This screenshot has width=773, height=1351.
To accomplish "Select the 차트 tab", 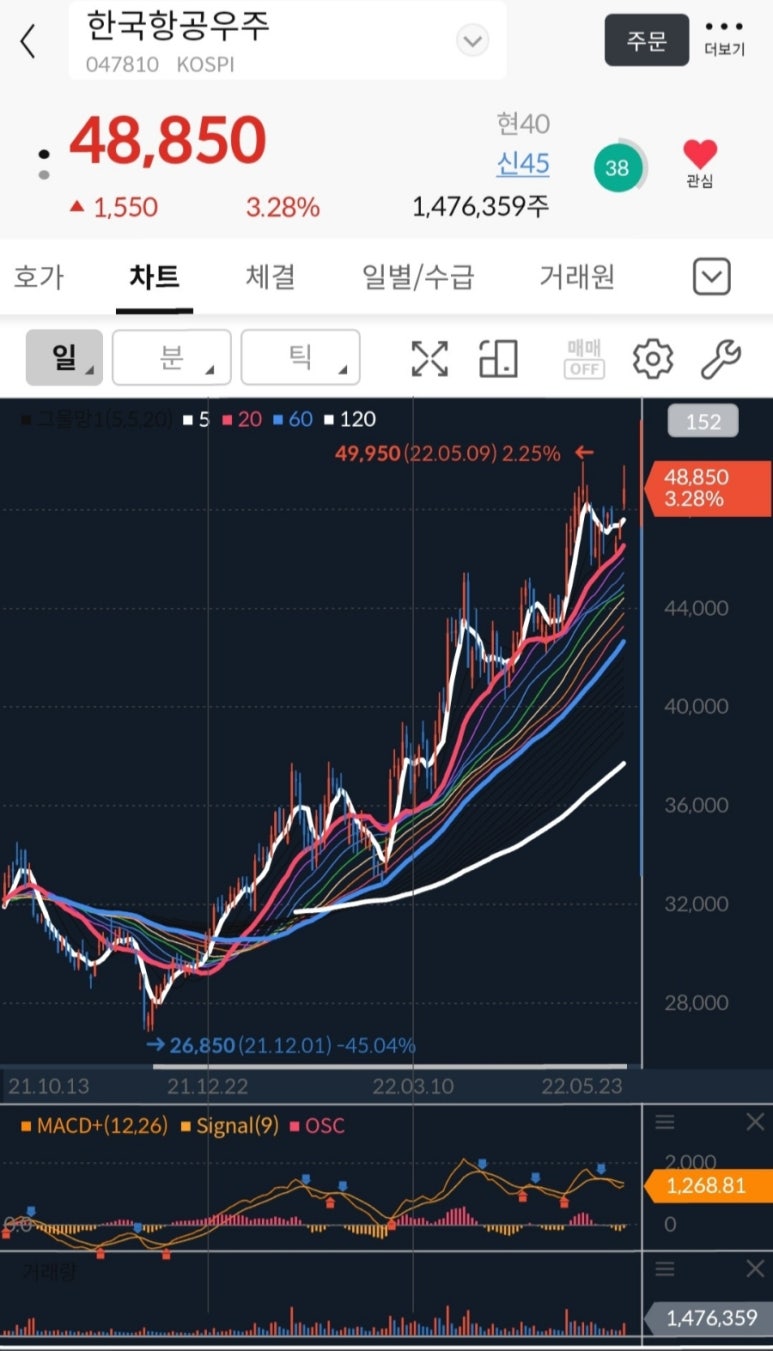I will [x=154, y=276].
